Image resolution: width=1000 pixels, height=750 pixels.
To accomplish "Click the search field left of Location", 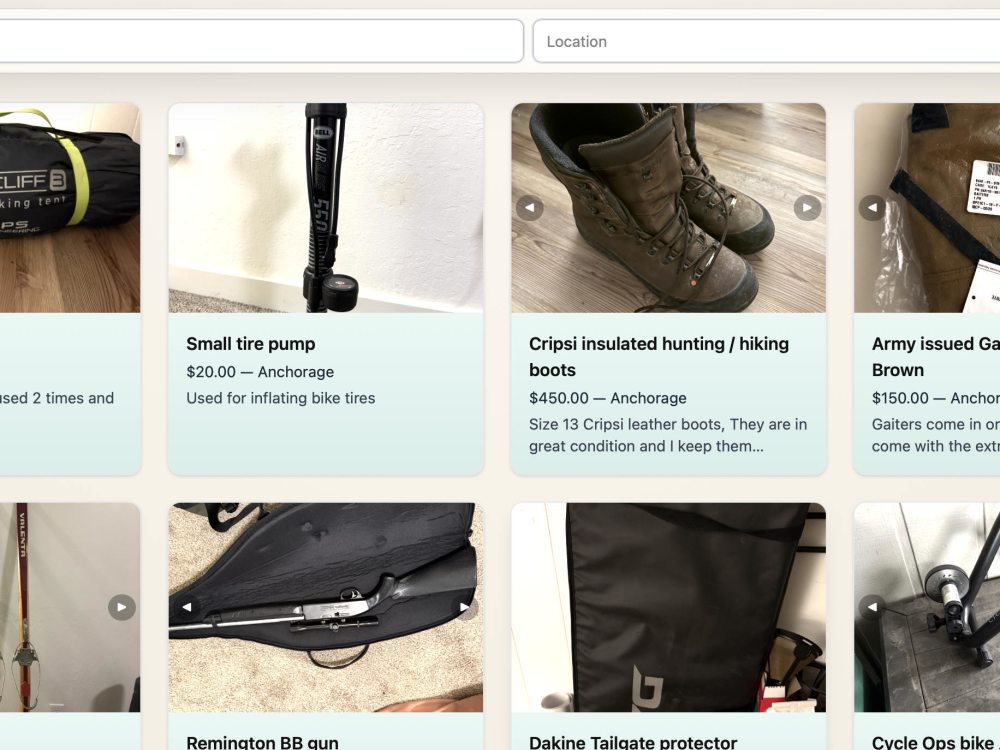I will (x=261, y=41).
